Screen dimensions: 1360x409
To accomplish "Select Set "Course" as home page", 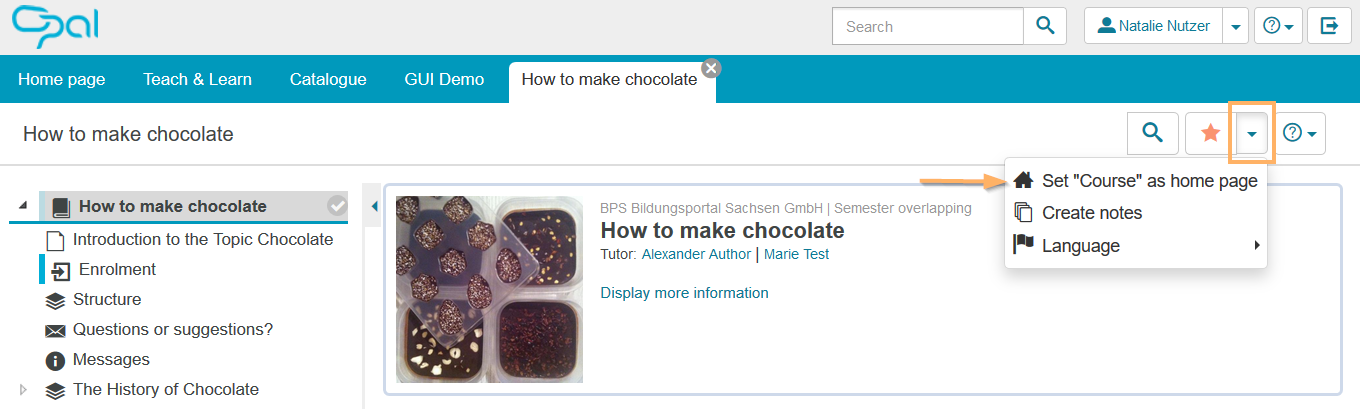I will (1149, 181).
